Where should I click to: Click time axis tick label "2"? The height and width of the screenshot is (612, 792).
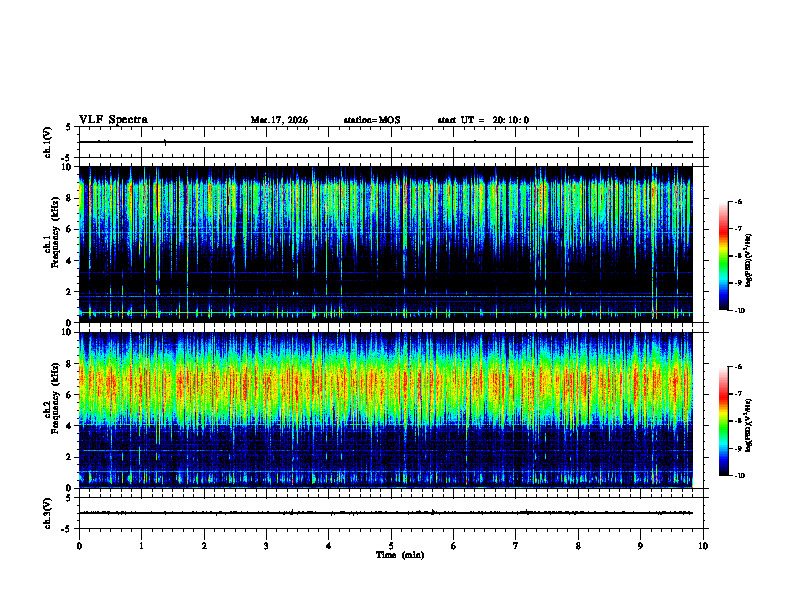tap(204, 546)
